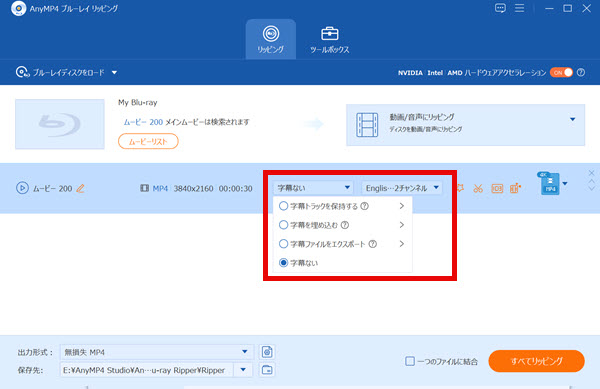Screen dimensions: 600x389
Task: Open the feedback chat icon in title bar
Action: (x=500, y=8)
